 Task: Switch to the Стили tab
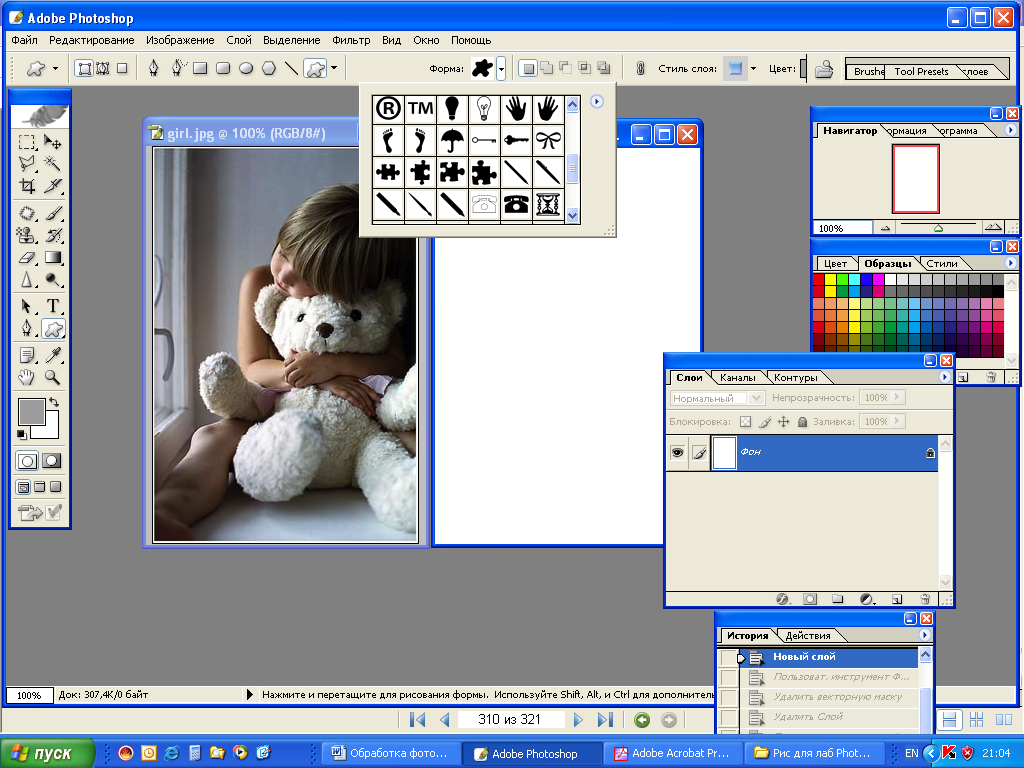point(942,264)
